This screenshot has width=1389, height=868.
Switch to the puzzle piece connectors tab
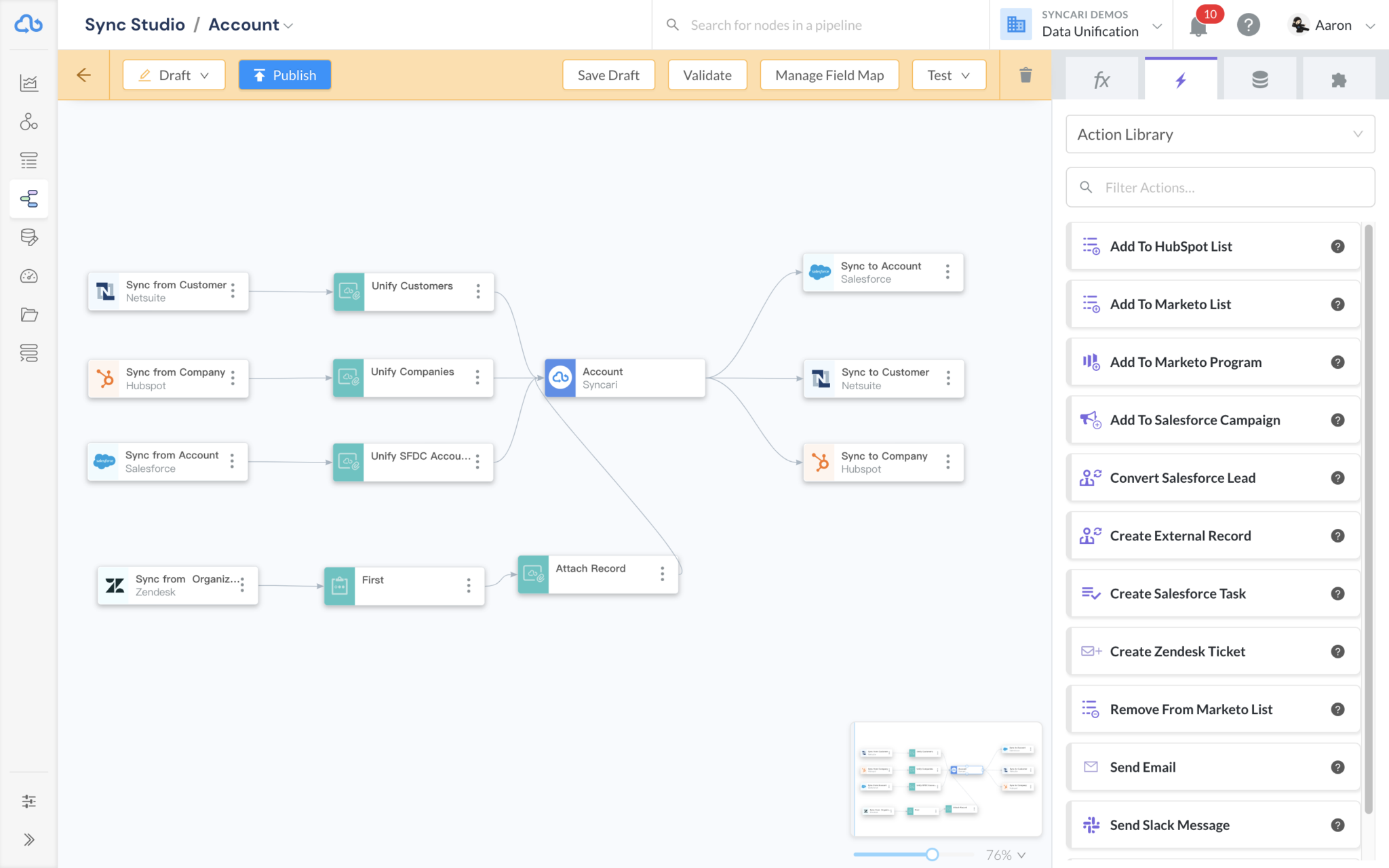tap(1339, 80)
